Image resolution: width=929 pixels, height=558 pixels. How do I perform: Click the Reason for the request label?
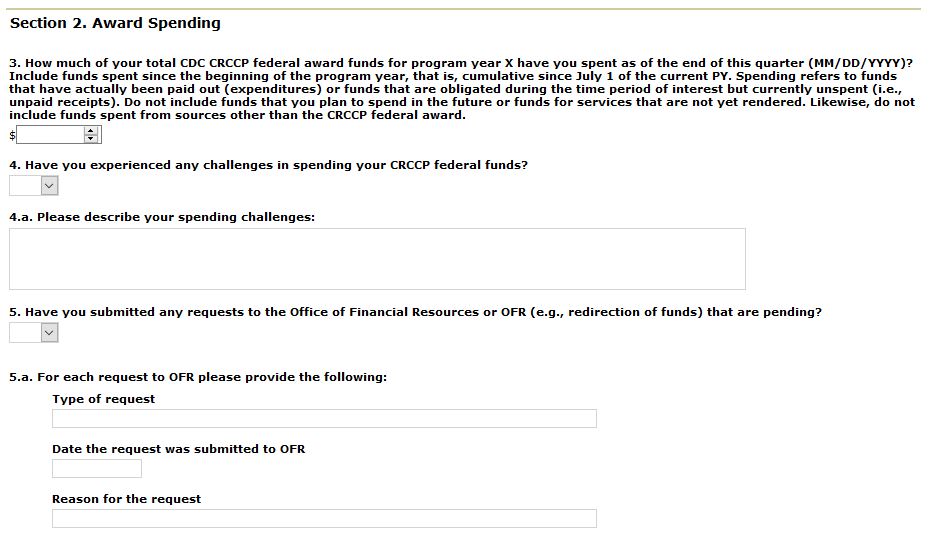[x=126, y=499]
